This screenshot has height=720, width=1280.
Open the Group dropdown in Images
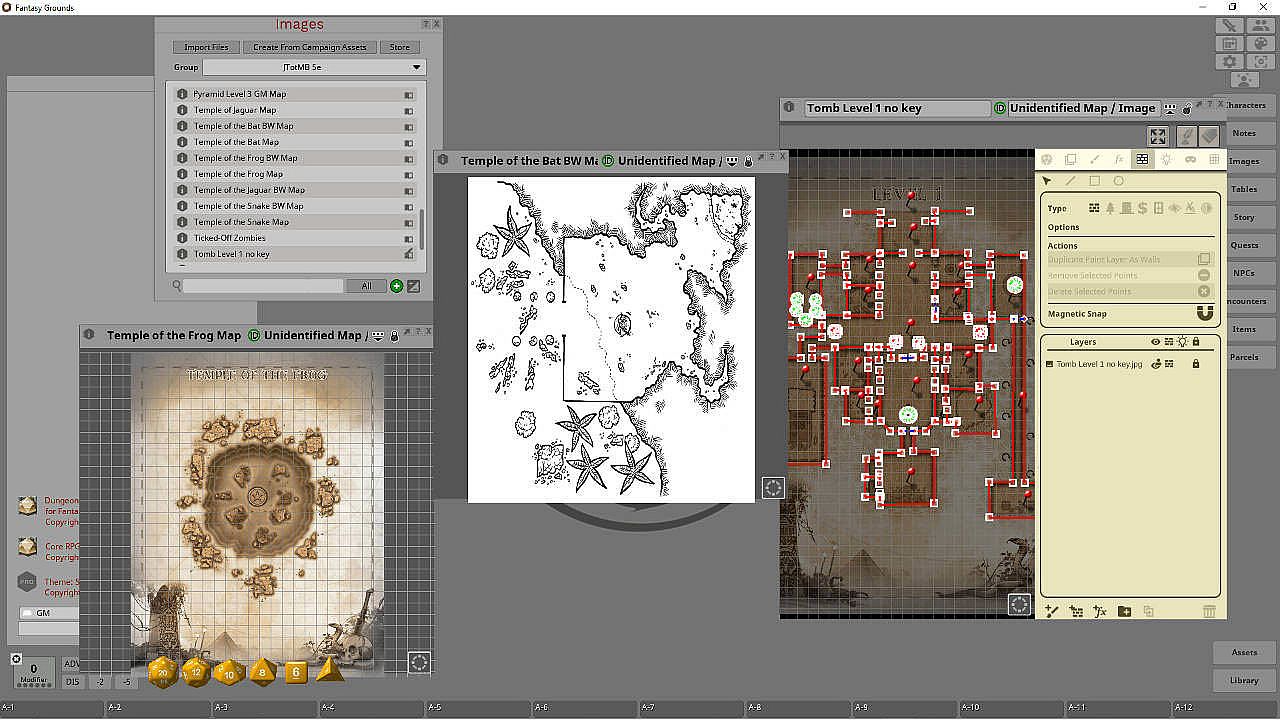click(314, 67)
